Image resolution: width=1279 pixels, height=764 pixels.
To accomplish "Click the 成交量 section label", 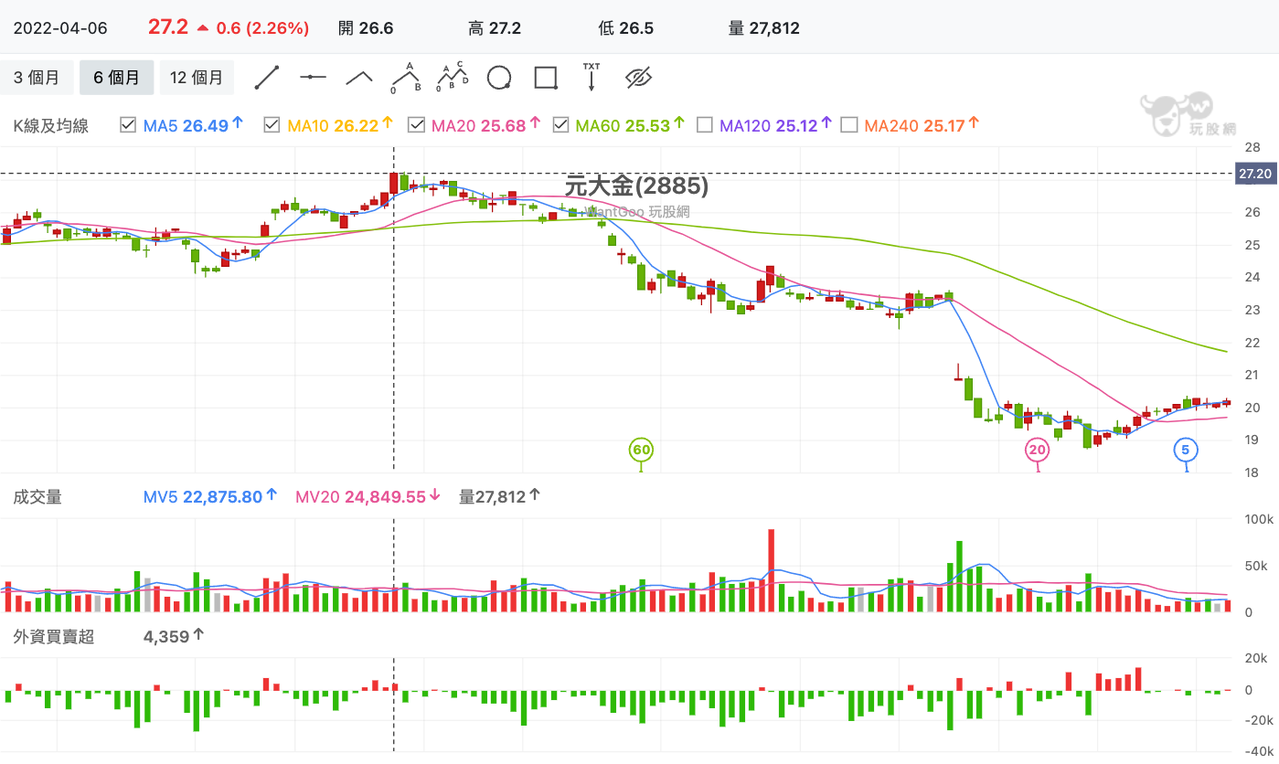I will tap(37, 497).
